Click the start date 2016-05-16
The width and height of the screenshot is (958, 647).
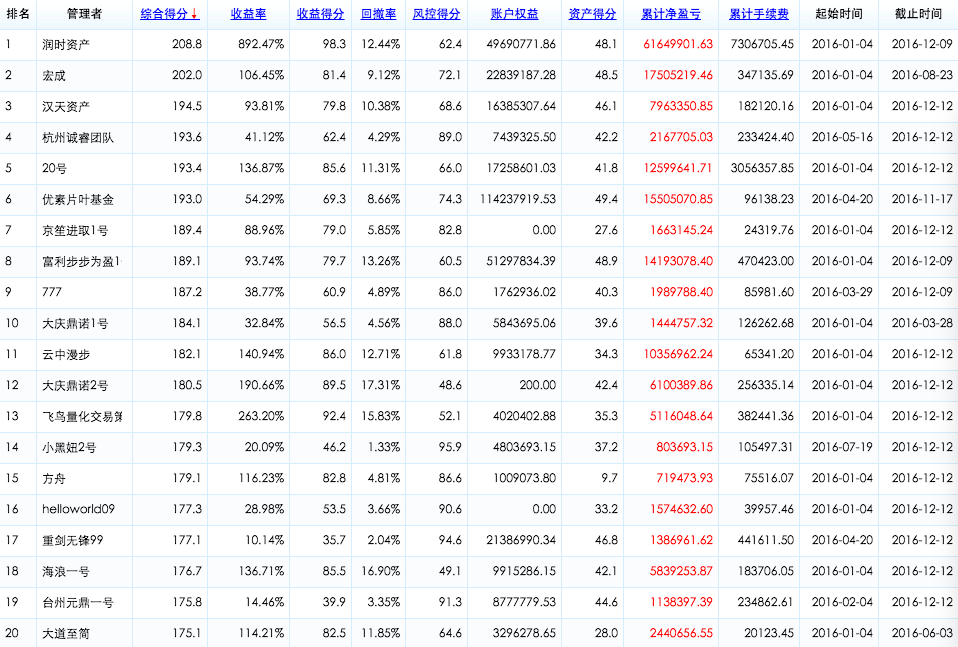[x=843, y=137]
